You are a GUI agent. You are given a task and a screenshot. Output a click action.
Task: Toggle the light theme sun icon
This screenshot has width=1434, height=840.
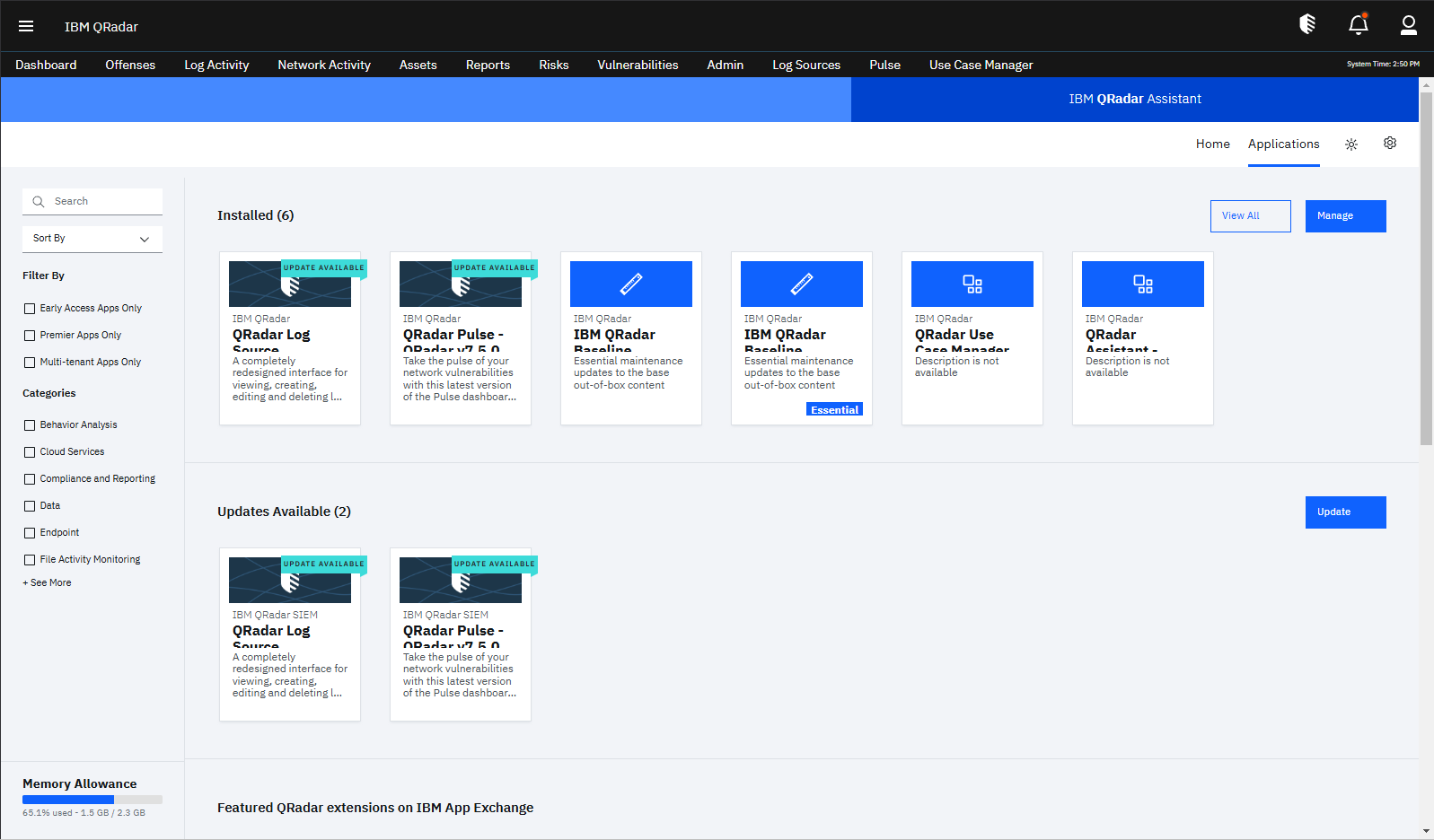1351,144
